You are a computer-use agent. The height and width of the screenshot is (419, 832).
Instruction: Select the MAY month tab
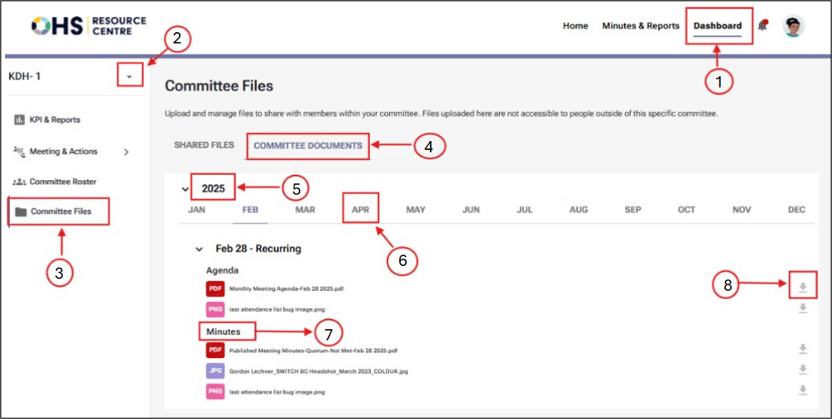tap(415, 210)
